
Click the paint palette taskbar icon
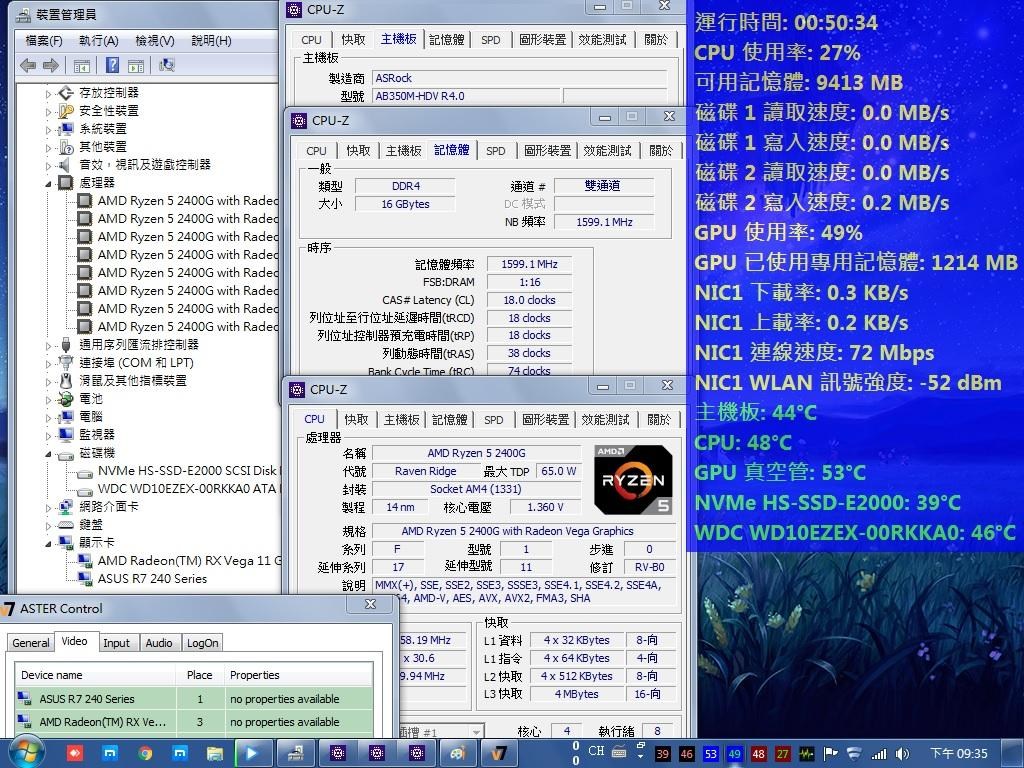pyautogui.click(x=457, y=753)
